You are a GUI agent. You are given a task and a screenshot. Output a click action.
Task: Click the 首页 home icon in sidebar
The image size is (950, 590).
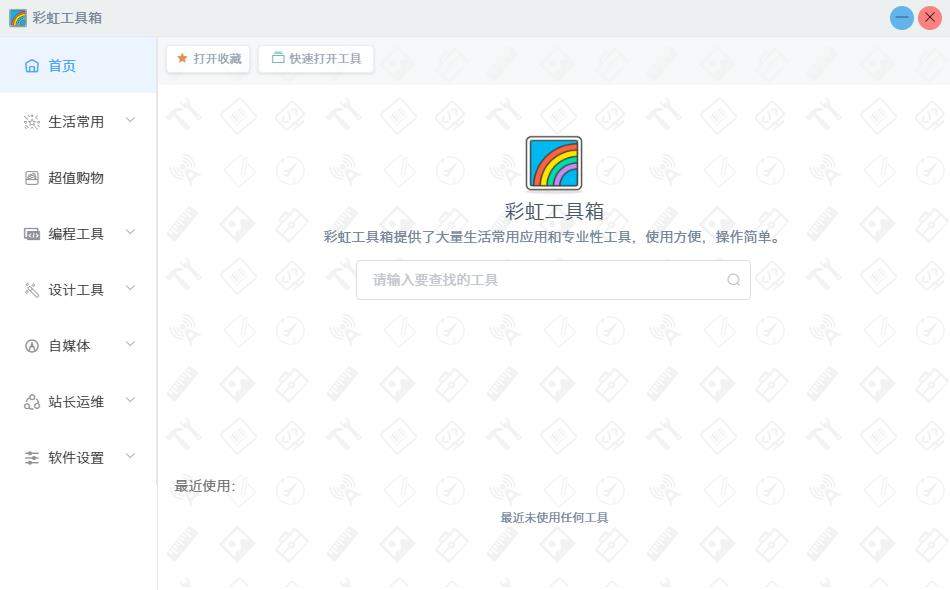tap(31, 65)
